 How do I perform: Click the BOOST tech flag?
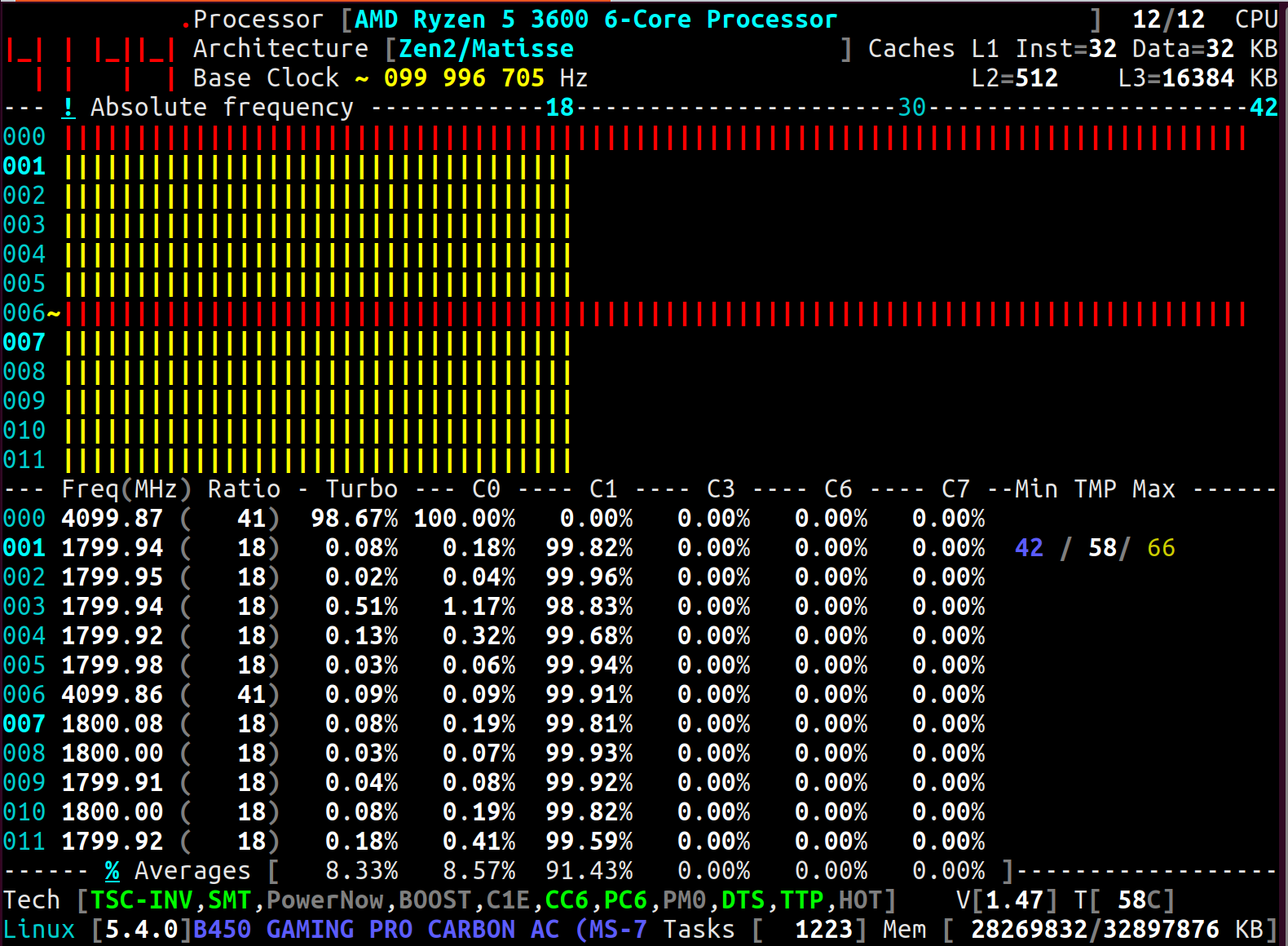coord(434,900)
